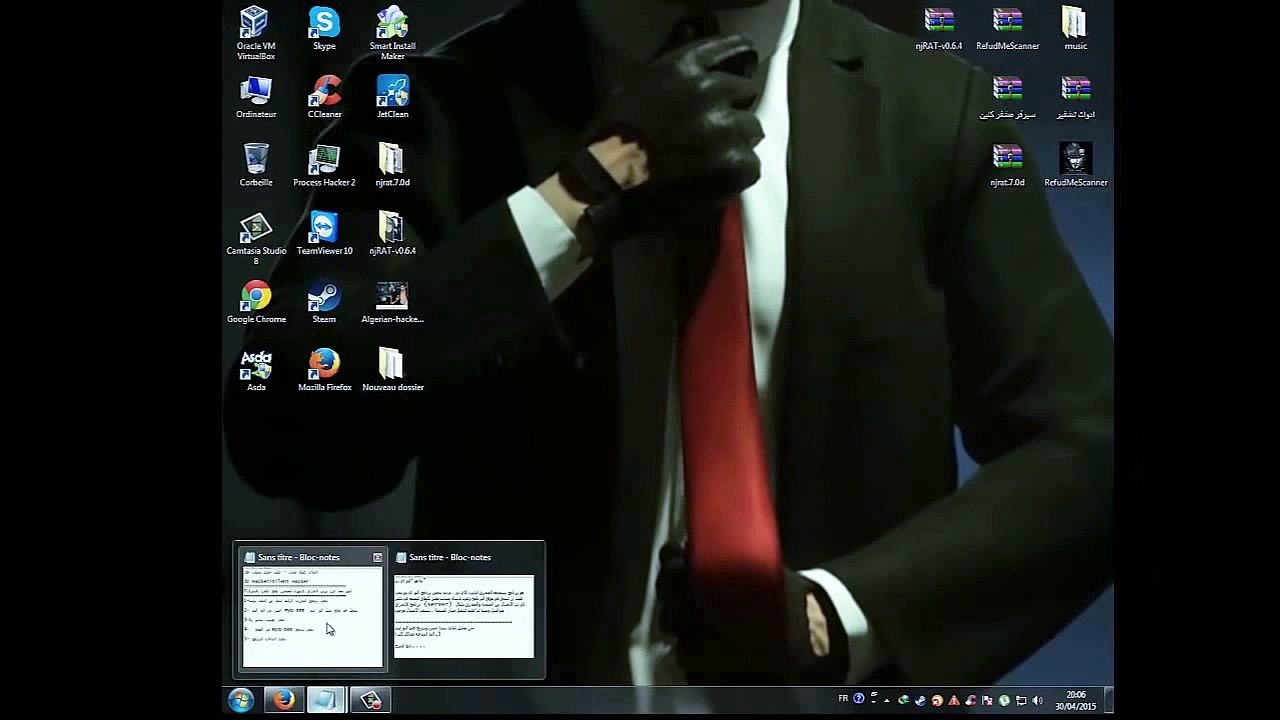Click the volume speaker tray icon

1037,700
